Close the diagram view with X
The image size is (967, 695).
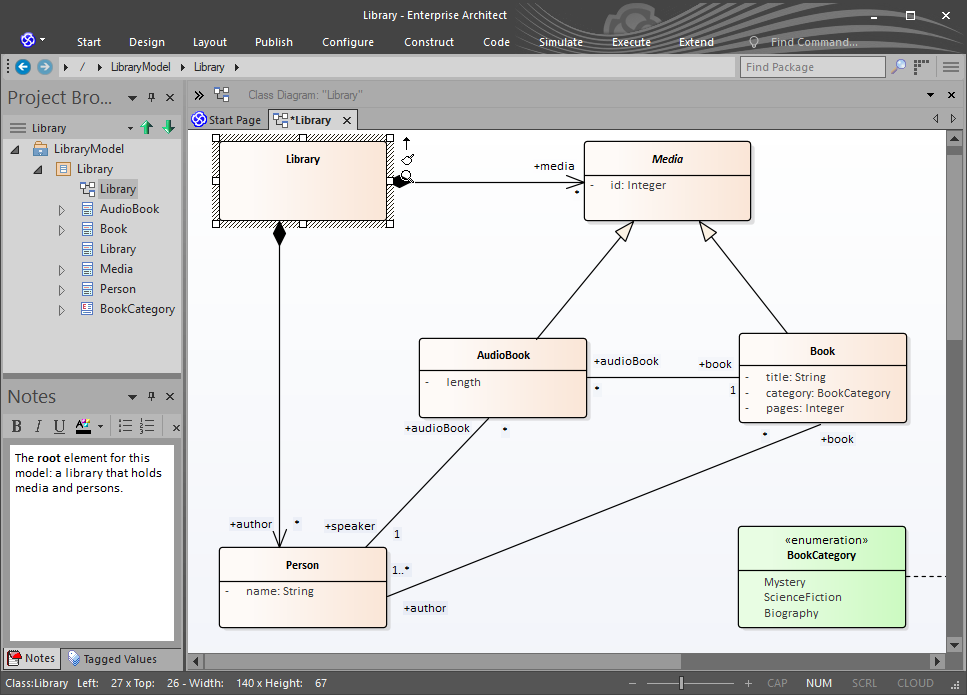point(951,95)
